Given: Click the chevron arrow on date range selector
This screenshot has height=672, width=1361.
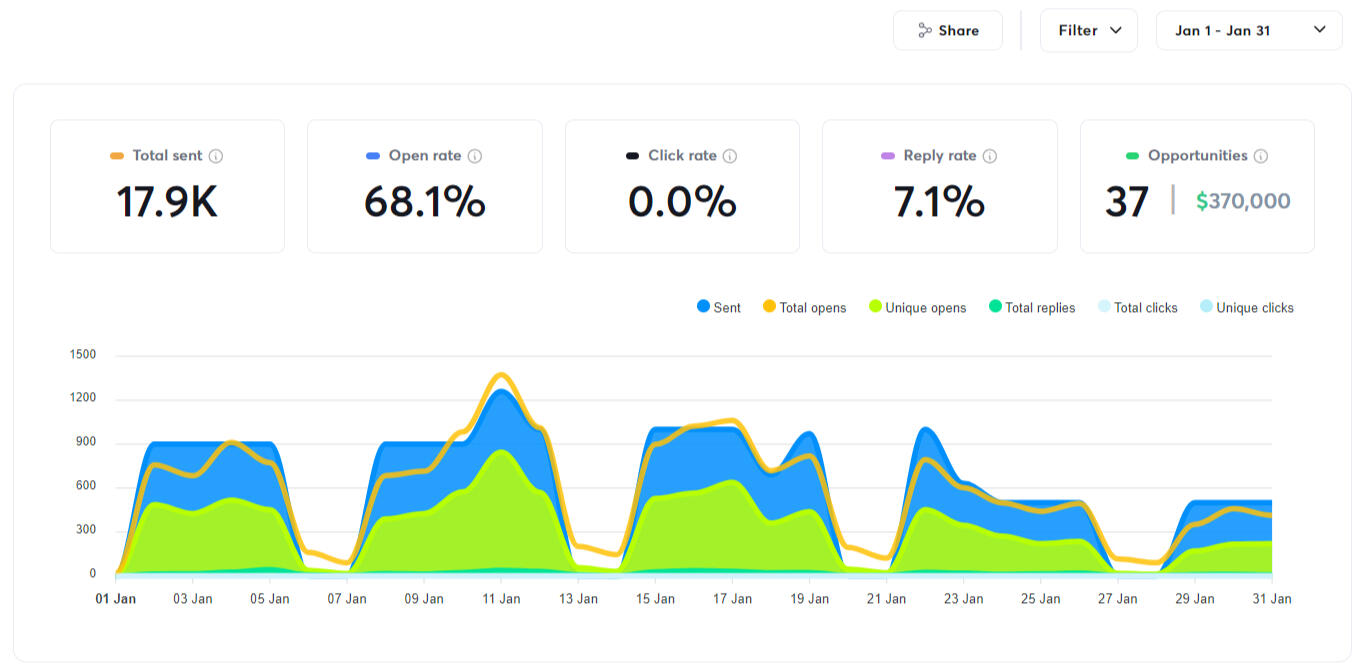Looking at the screenshot, I should (1320, 30).
